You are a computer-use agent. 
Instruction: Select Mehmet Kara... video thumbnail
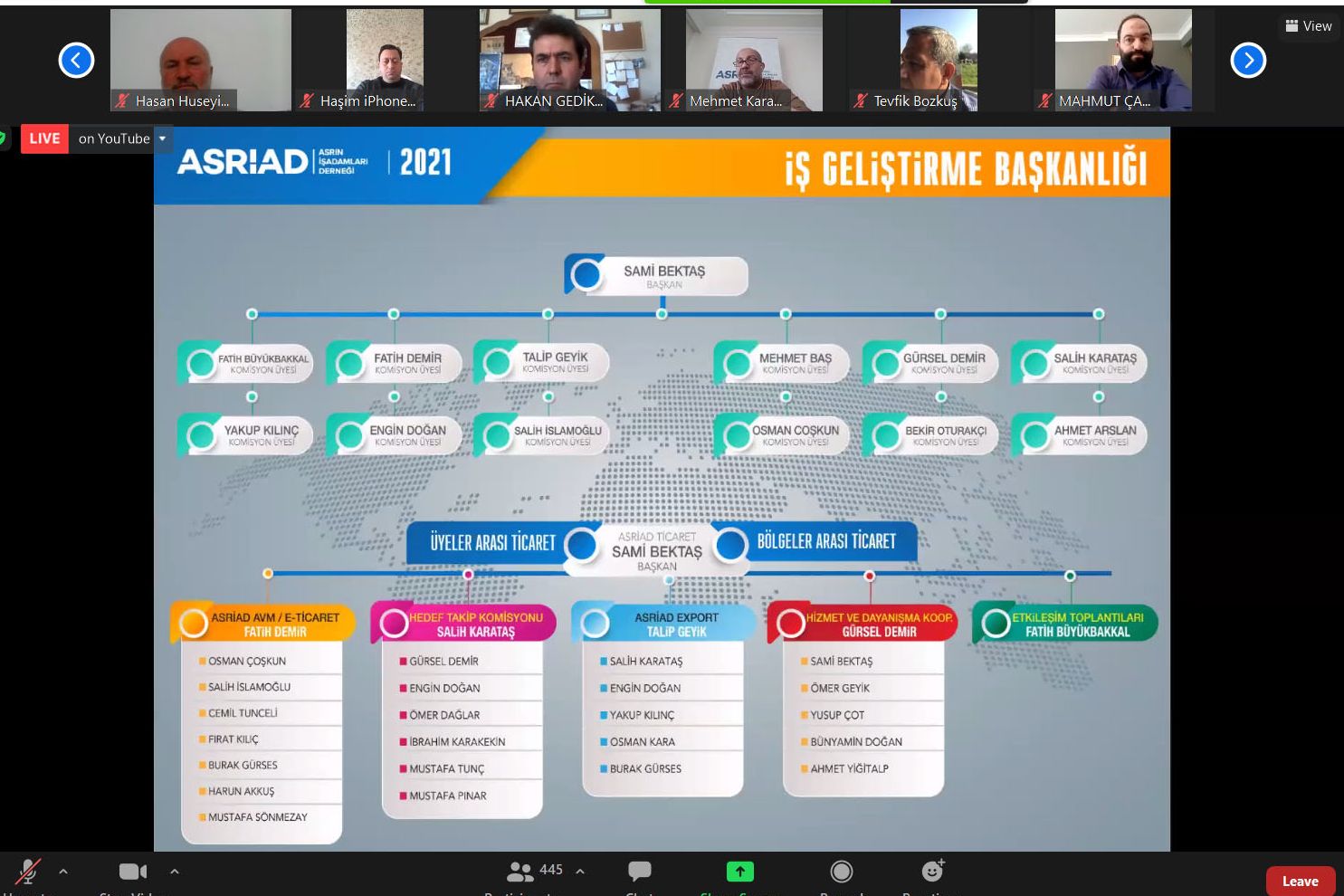pos(754,60)
